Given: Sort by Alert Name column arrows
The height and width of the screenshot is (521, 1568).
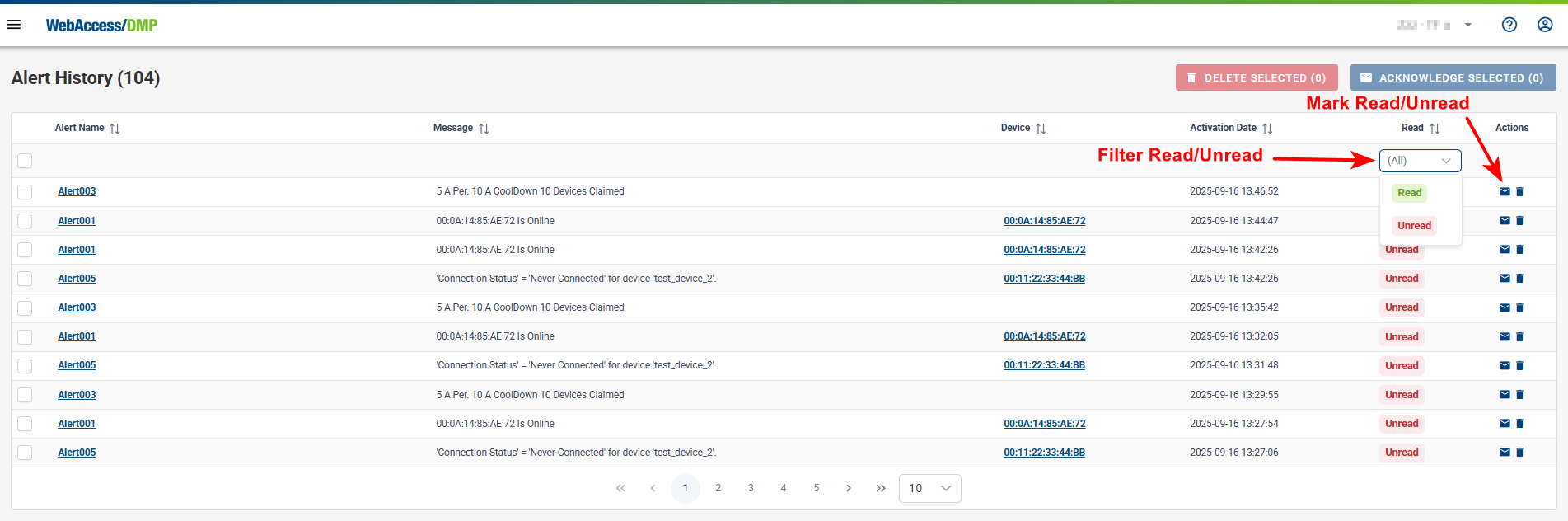Looking at the screenshot, I should 115,129.
